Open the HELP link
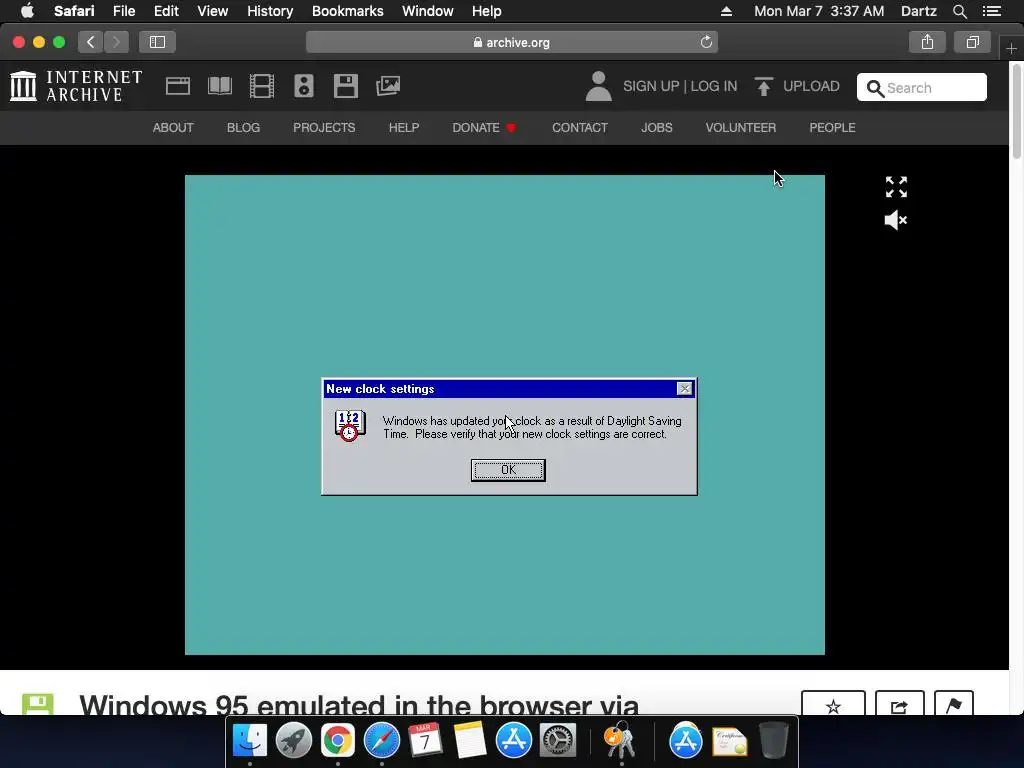The image size is (1024, 768). (x=404, y=127)
